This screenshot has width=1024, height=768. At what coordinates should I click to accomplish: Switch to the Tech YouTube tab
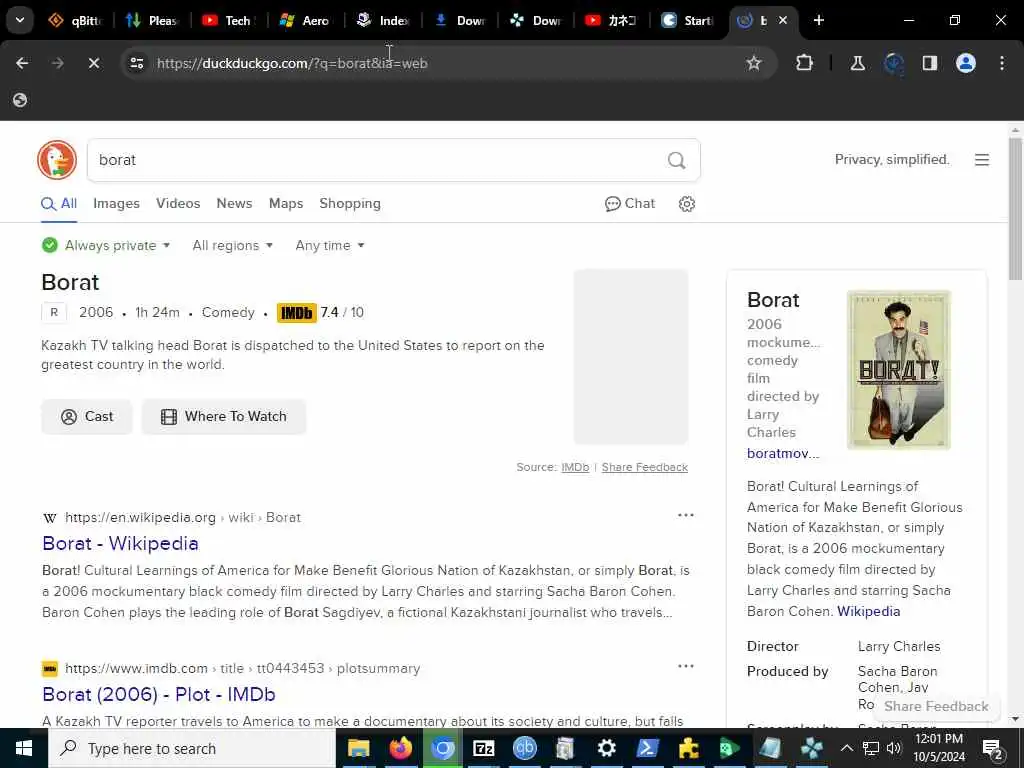click(x=228, y=20)
